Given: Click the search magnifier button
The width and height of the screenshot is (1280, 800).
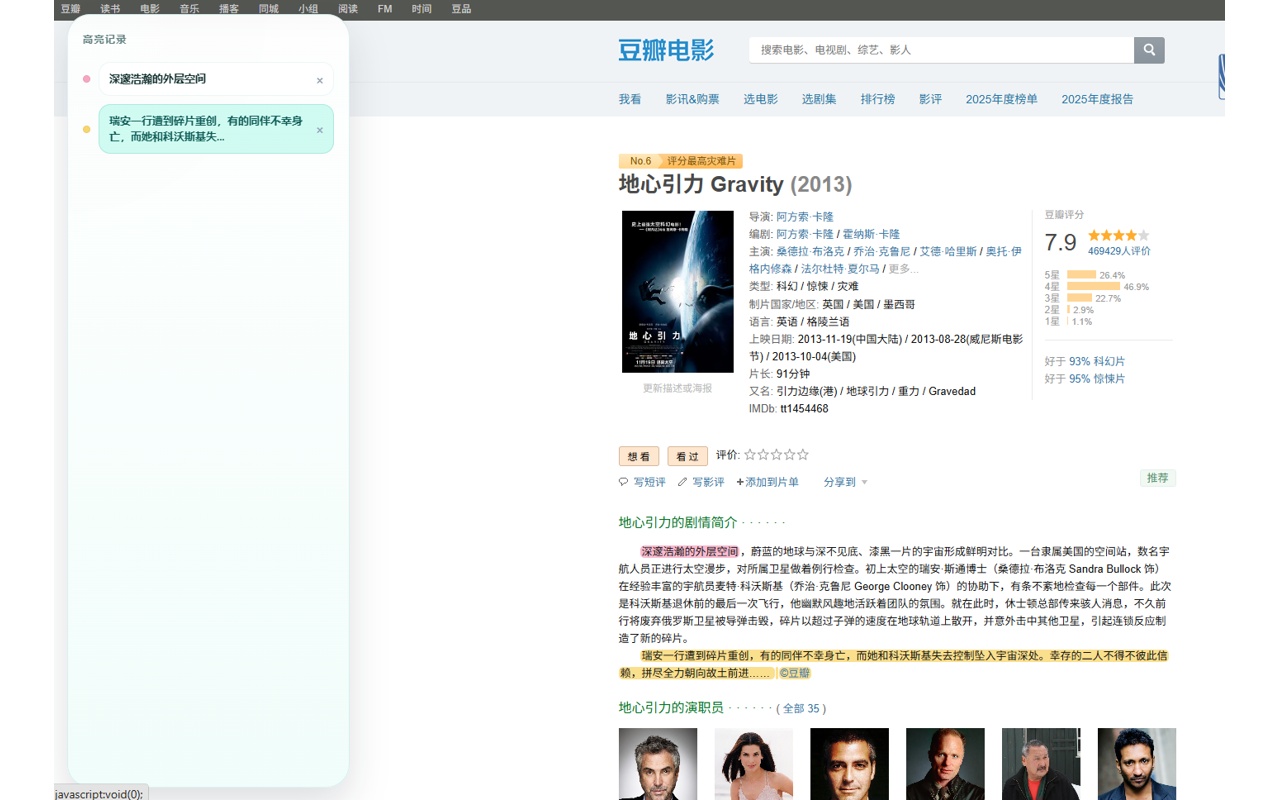Looking at the screenshot, I should point(1149,50).
